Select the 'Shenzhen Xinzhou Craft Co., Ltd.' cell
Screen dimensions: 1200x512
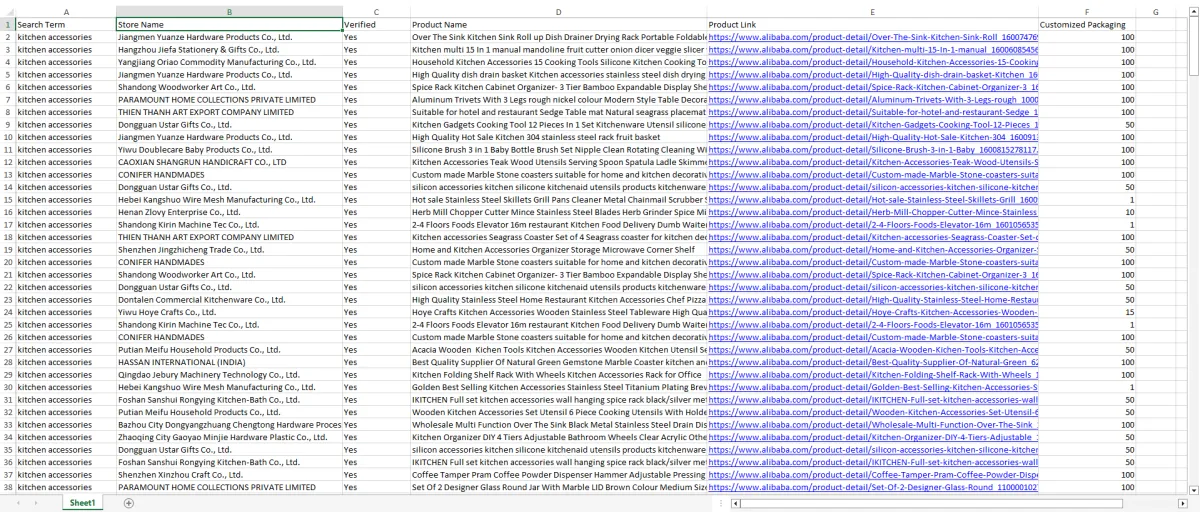tap(228, 474)
